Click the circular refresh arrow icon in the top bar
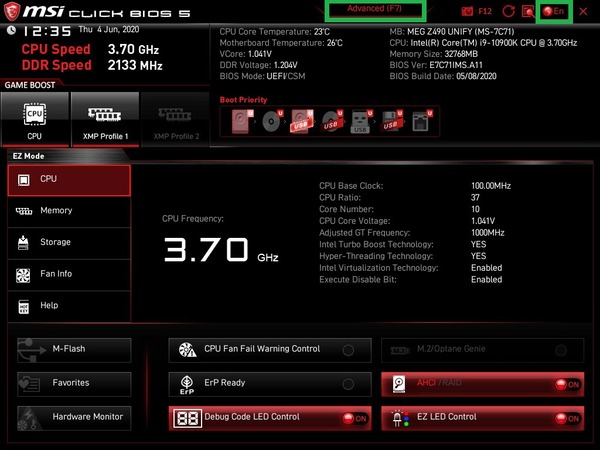 [x=508, y=11]
